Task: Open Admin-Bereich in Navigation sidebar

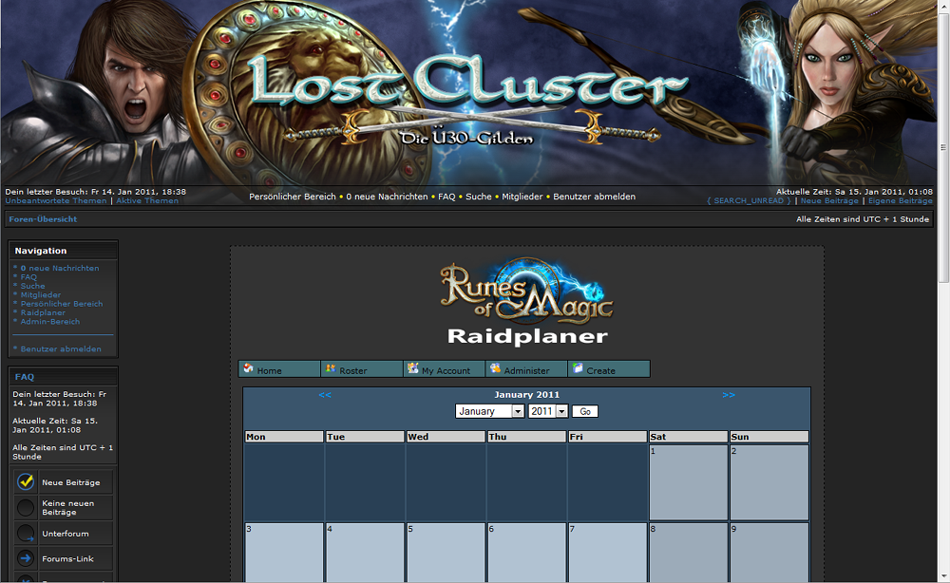Action: pos(50,322)
